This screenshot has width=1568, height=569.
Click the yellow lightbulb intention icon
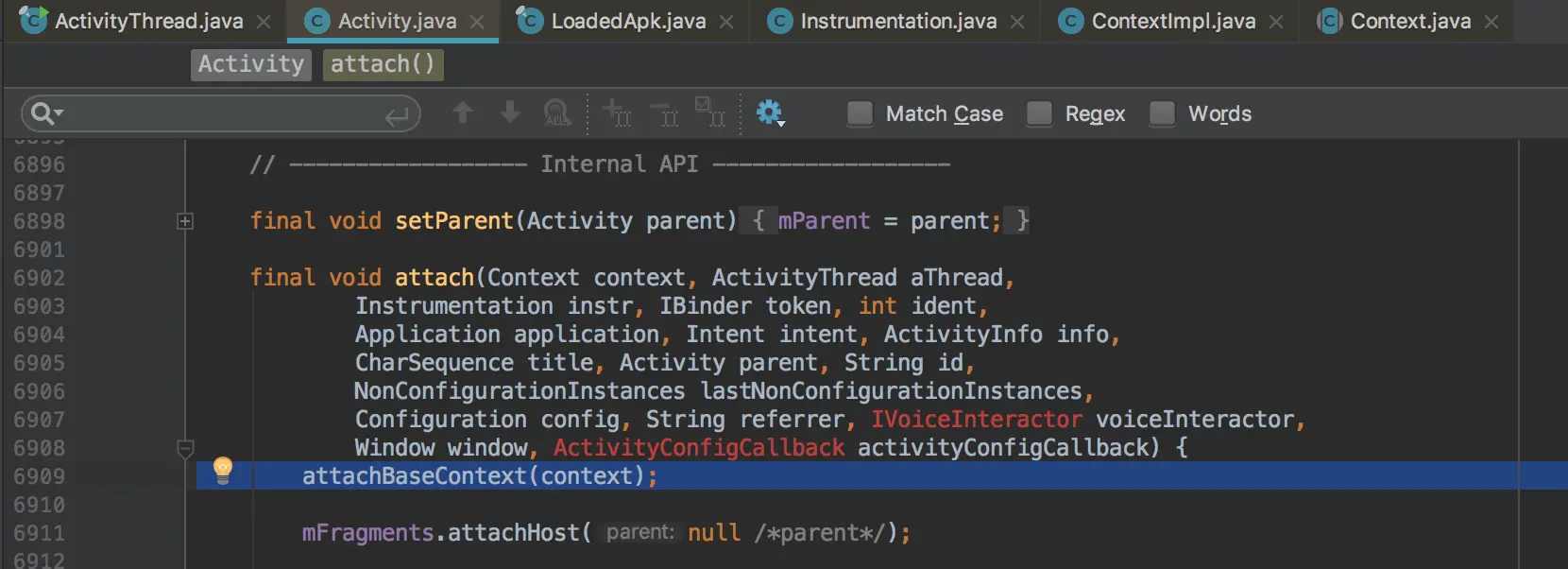(x=222, y=470)
